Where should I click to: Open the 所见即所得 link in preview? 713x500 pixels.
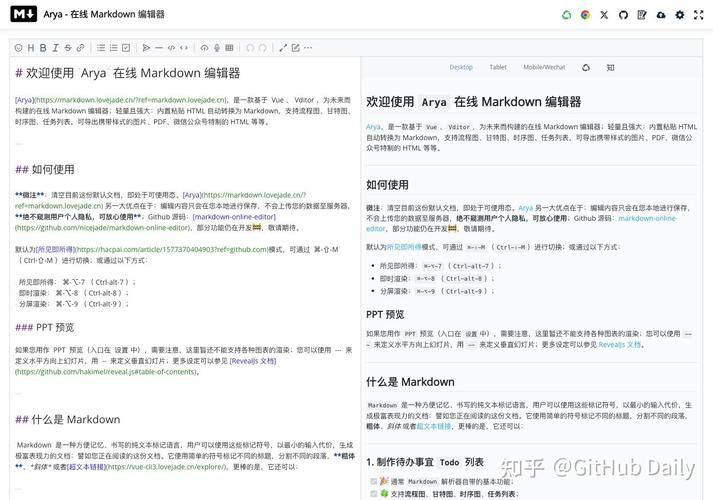(x=404, y=247)
